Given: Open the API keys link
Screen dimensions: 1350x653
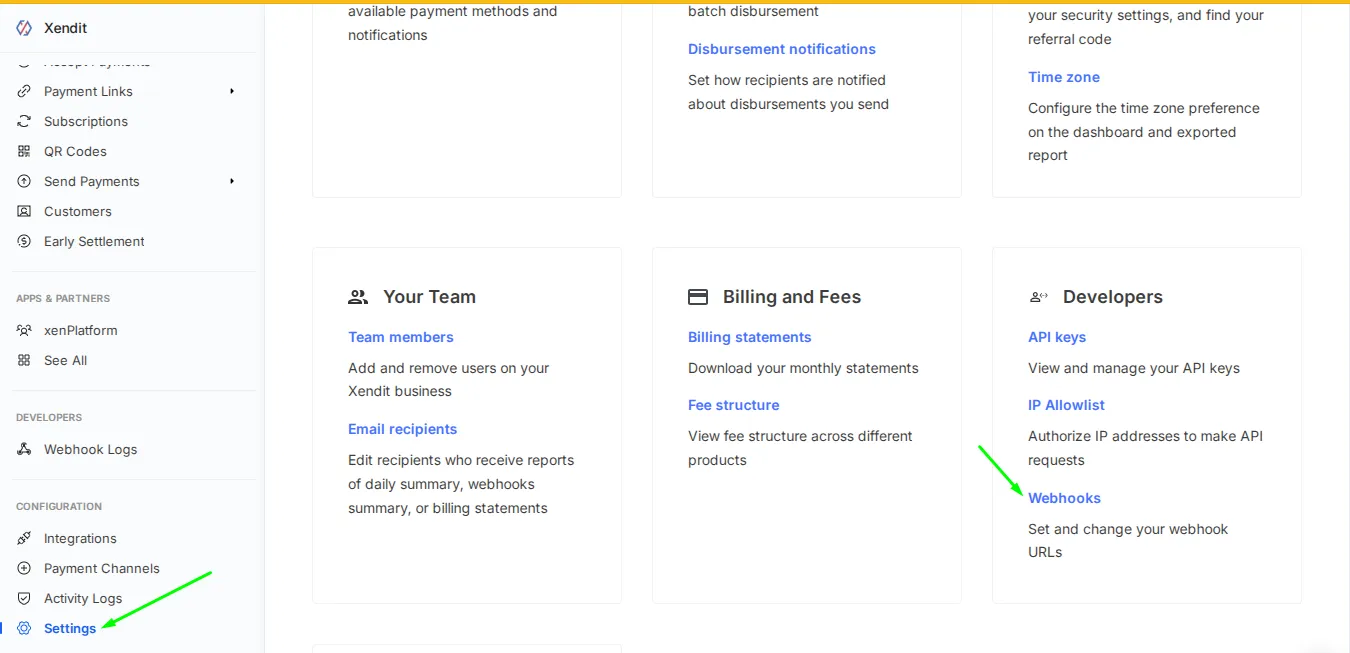Looking at the screenshot, I should click(x=1056, y=337).
